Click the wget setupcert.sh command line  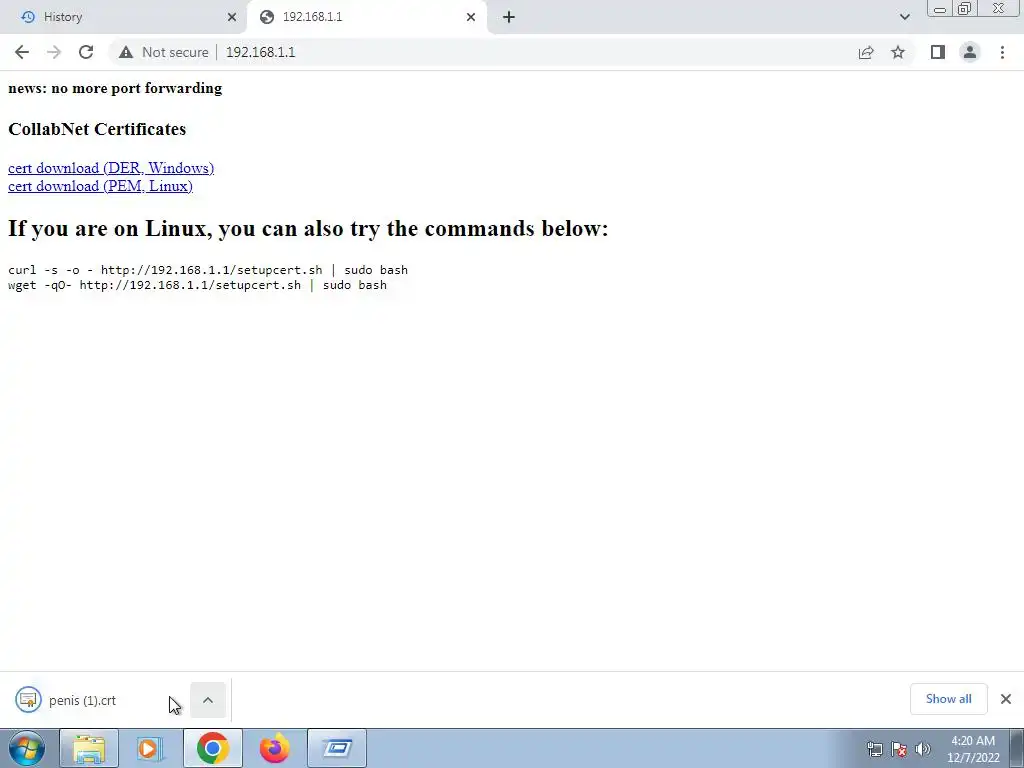(x=197, y=285)
